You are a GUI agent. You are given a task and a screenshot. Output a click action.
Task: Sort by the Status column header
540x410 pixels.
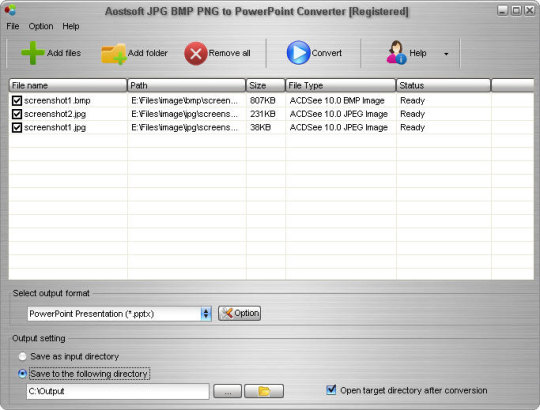[x=443, y=85]
